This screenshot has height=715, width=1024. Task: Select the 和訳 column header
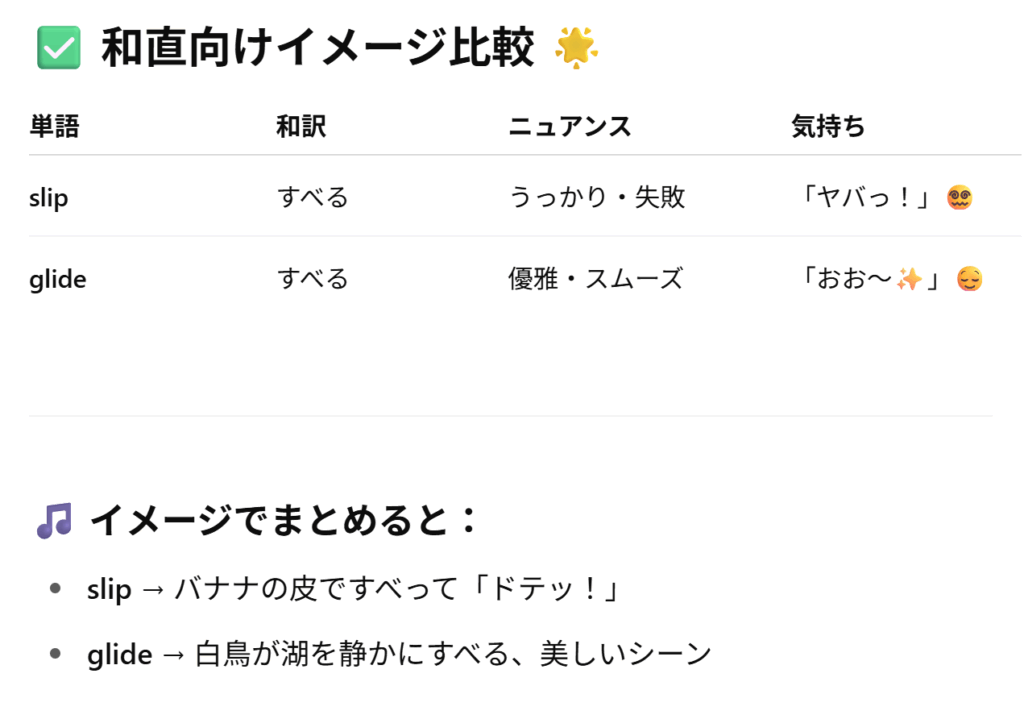[x=301, y=126]
